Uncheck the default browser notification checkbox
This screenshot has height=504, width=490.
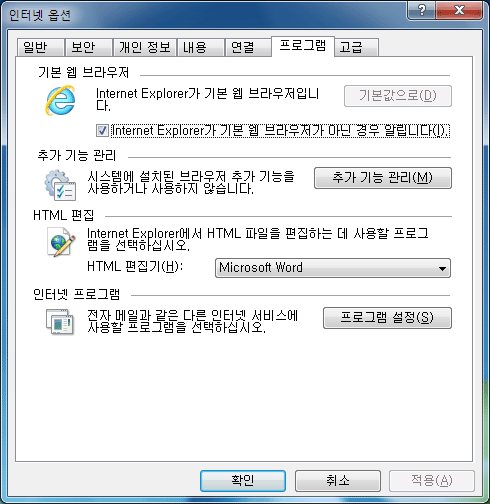[x=102, y=130]
